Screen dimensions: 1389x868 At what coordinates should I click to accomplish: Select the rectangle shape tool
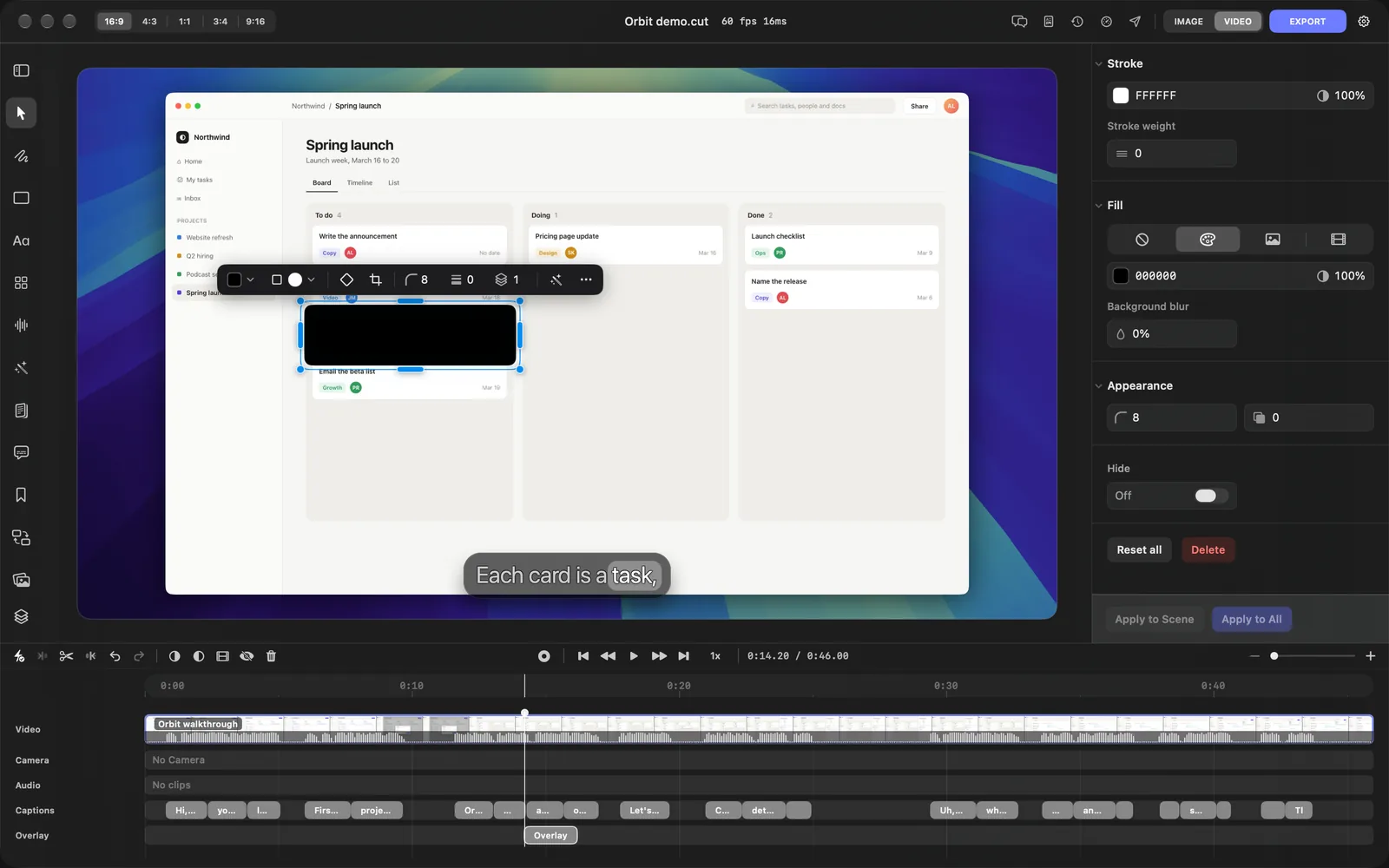point(22,198)
